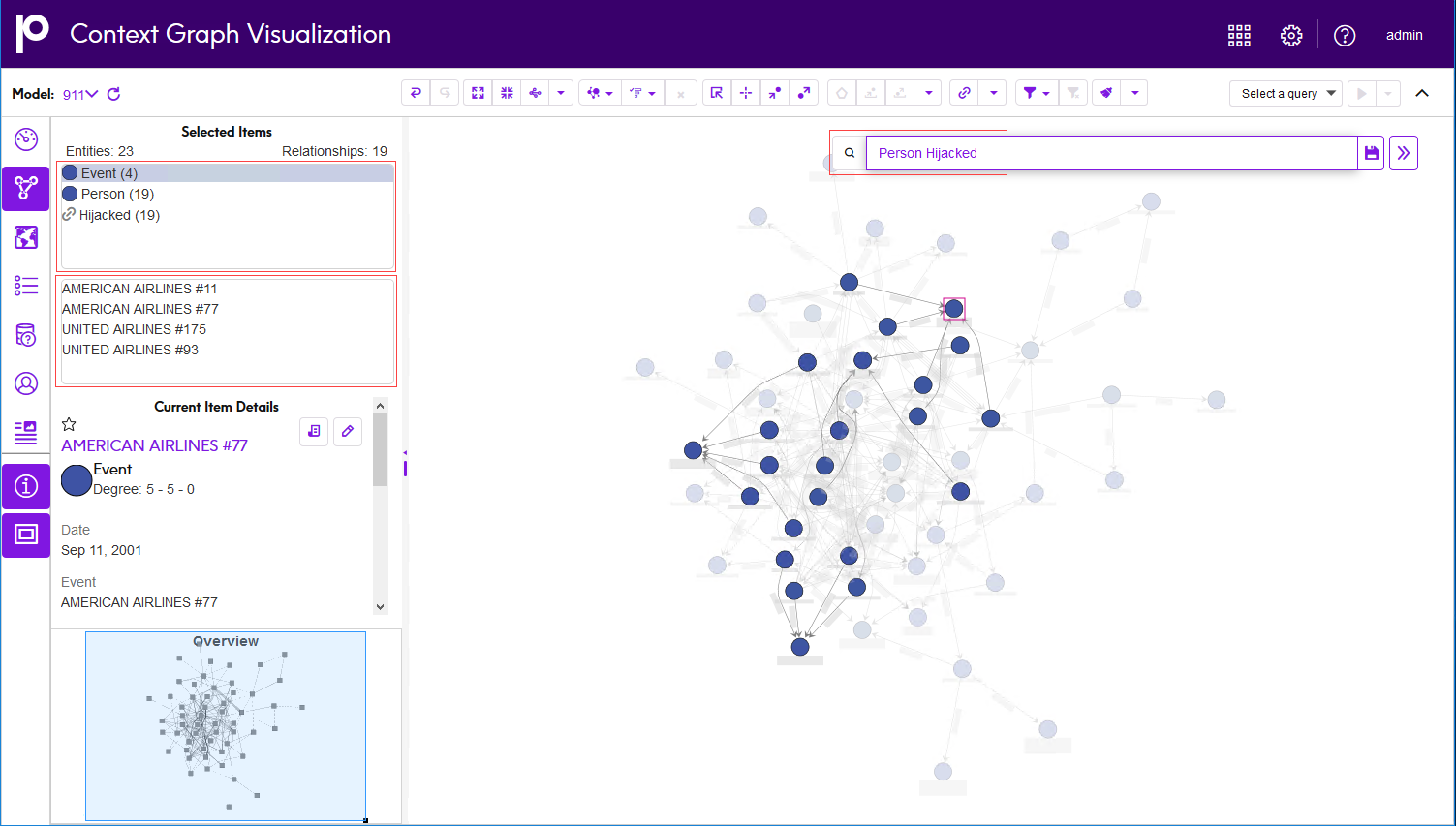Open the 'Select a query' combo box
The width and height of the screenshot is (1456, 826).
pyautogui.click(x=1286, y=93)
